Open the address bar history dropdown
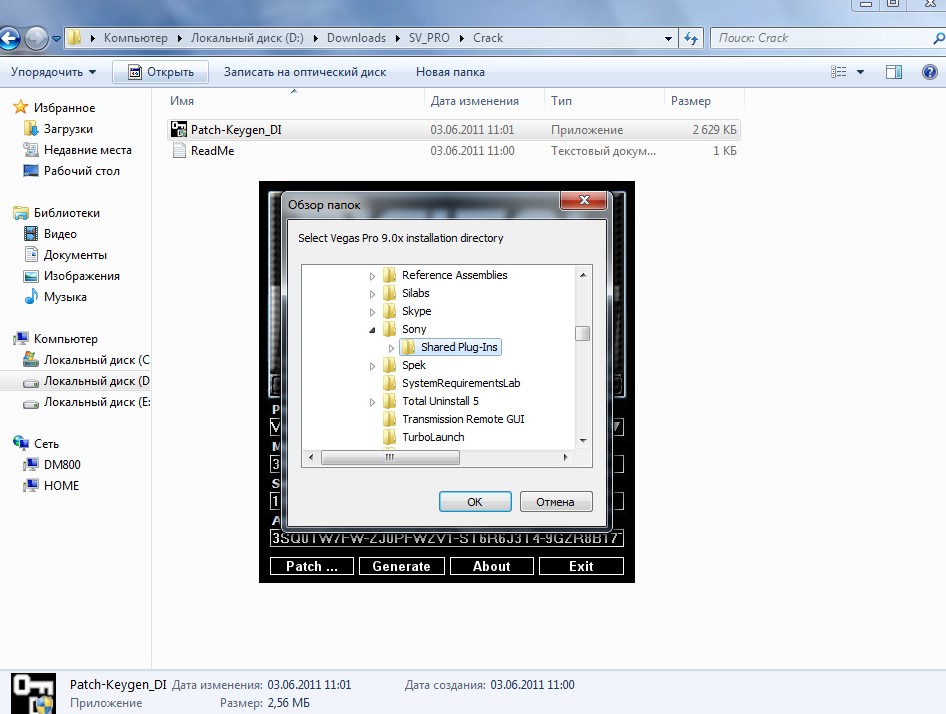The width and height of the screenshot is (946, 714). [x=668, y=39]
